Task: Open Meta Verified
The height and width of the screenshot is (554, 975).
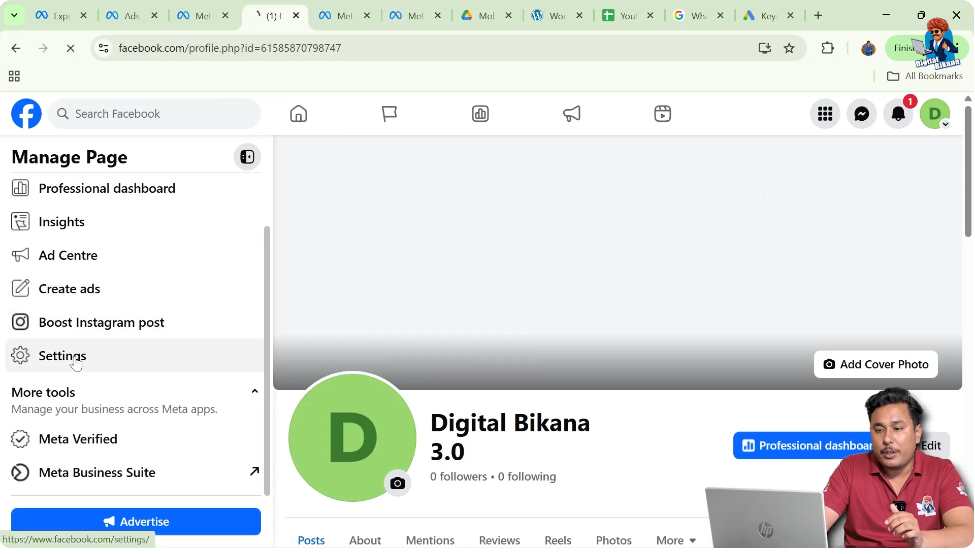Action: [x=135, y=439]
